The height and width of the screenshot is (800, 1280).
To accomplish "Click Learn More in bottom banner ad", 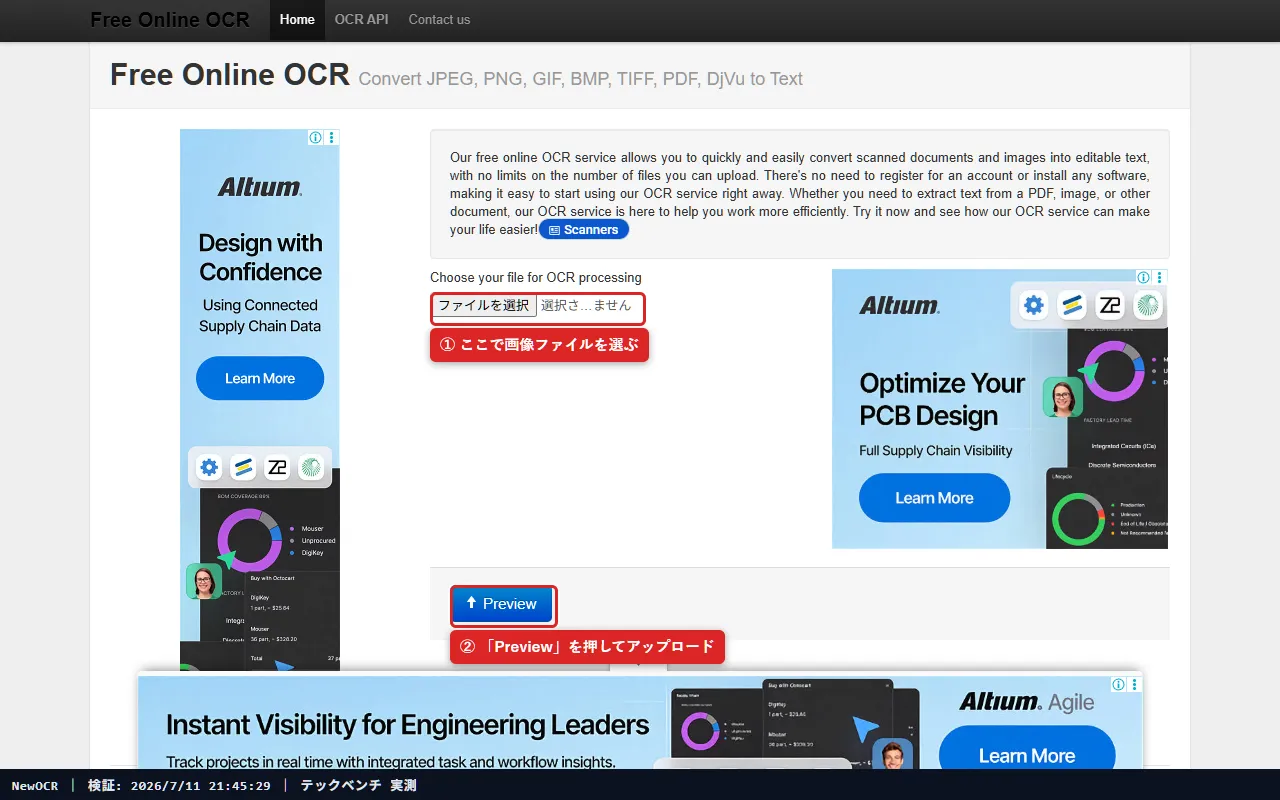I will click(x=1027, y=755).
